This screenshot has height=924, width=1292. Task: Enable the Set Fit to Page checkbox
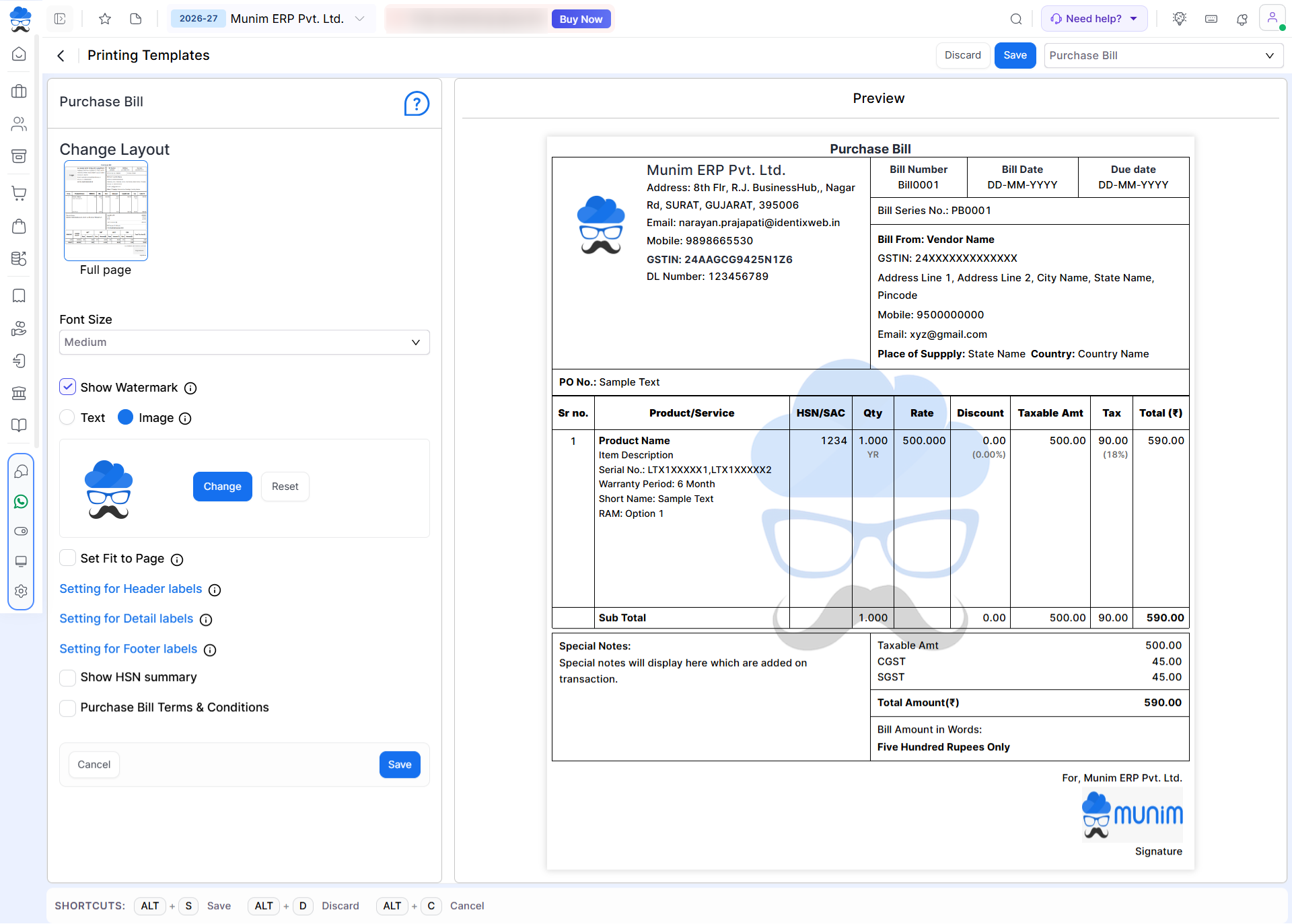(x=67, y=558)
